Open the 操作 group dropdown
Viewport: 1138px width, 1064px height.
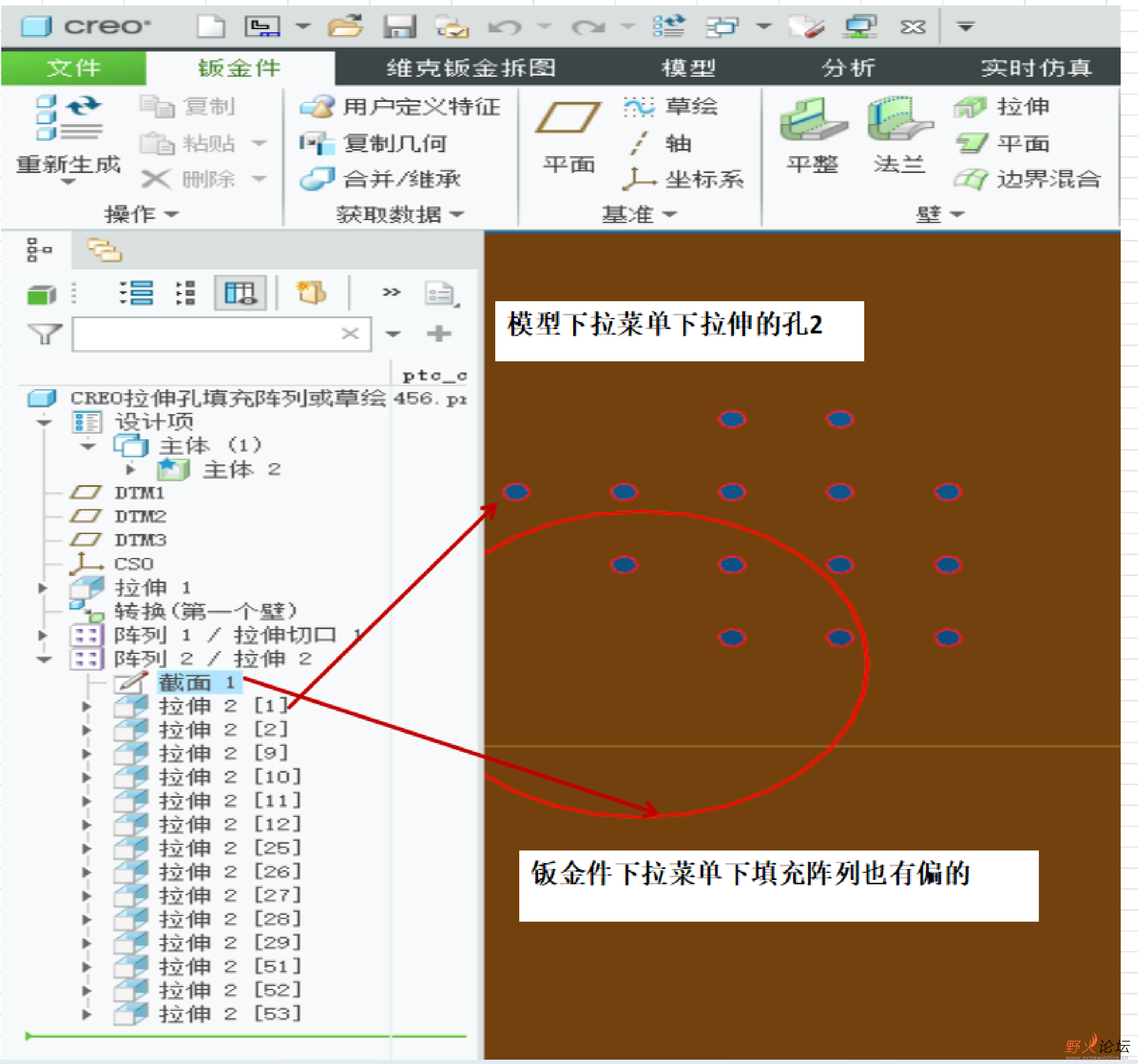tap(141, 214)
